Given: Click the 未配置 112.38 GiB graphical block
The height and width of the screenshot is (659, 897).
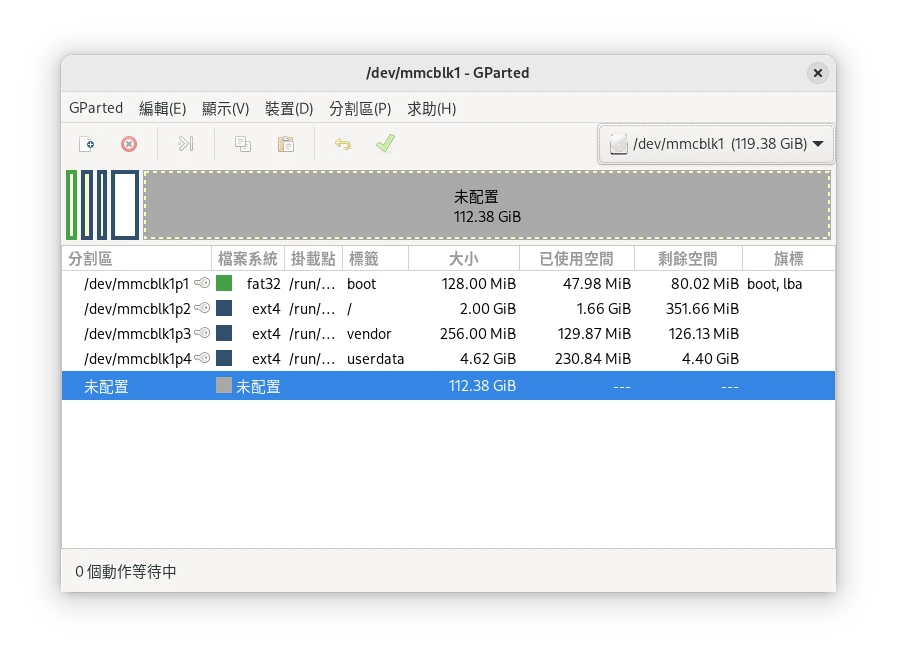Looking at the screenshot, I should [487, 205].
